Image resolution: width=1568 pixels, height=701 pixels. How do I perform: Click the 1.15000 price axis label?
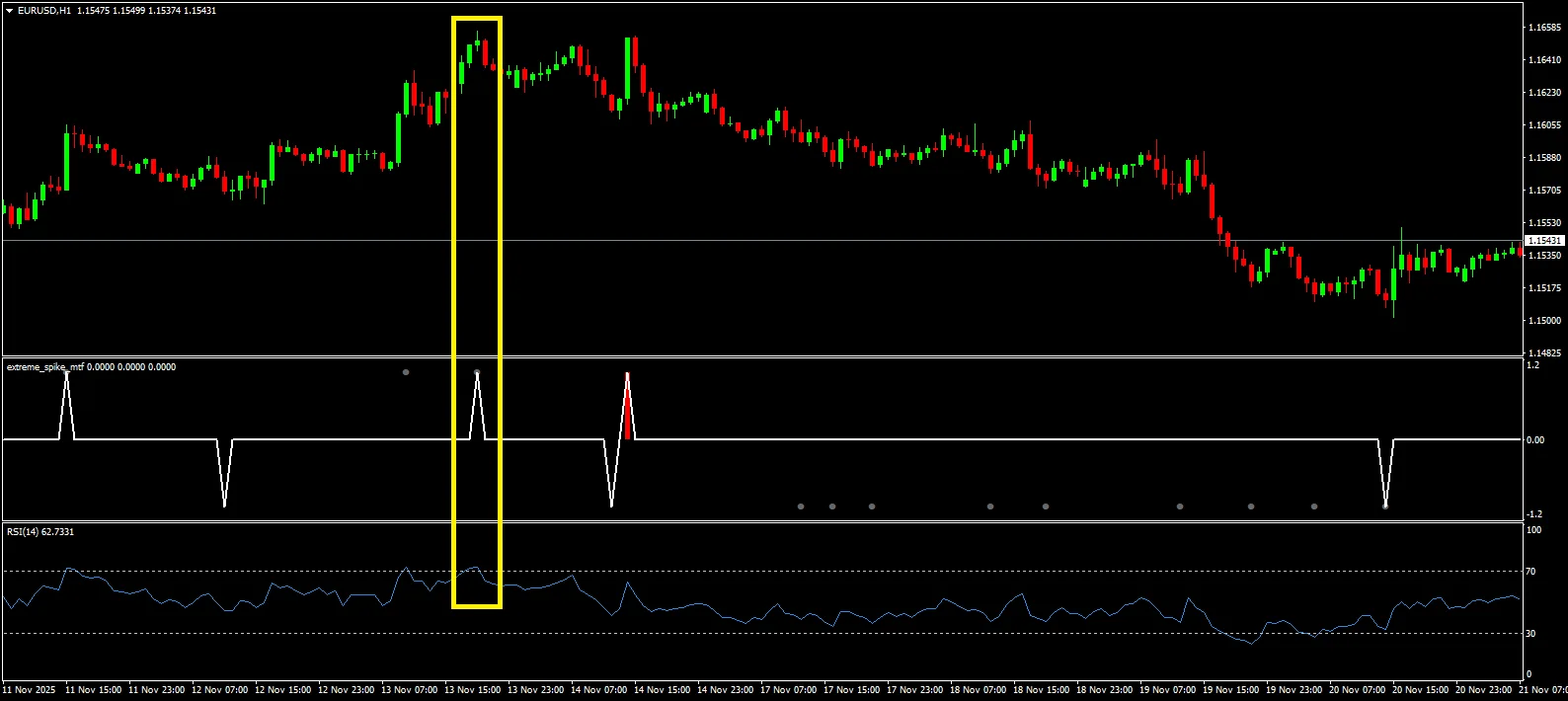[1543, 321]
